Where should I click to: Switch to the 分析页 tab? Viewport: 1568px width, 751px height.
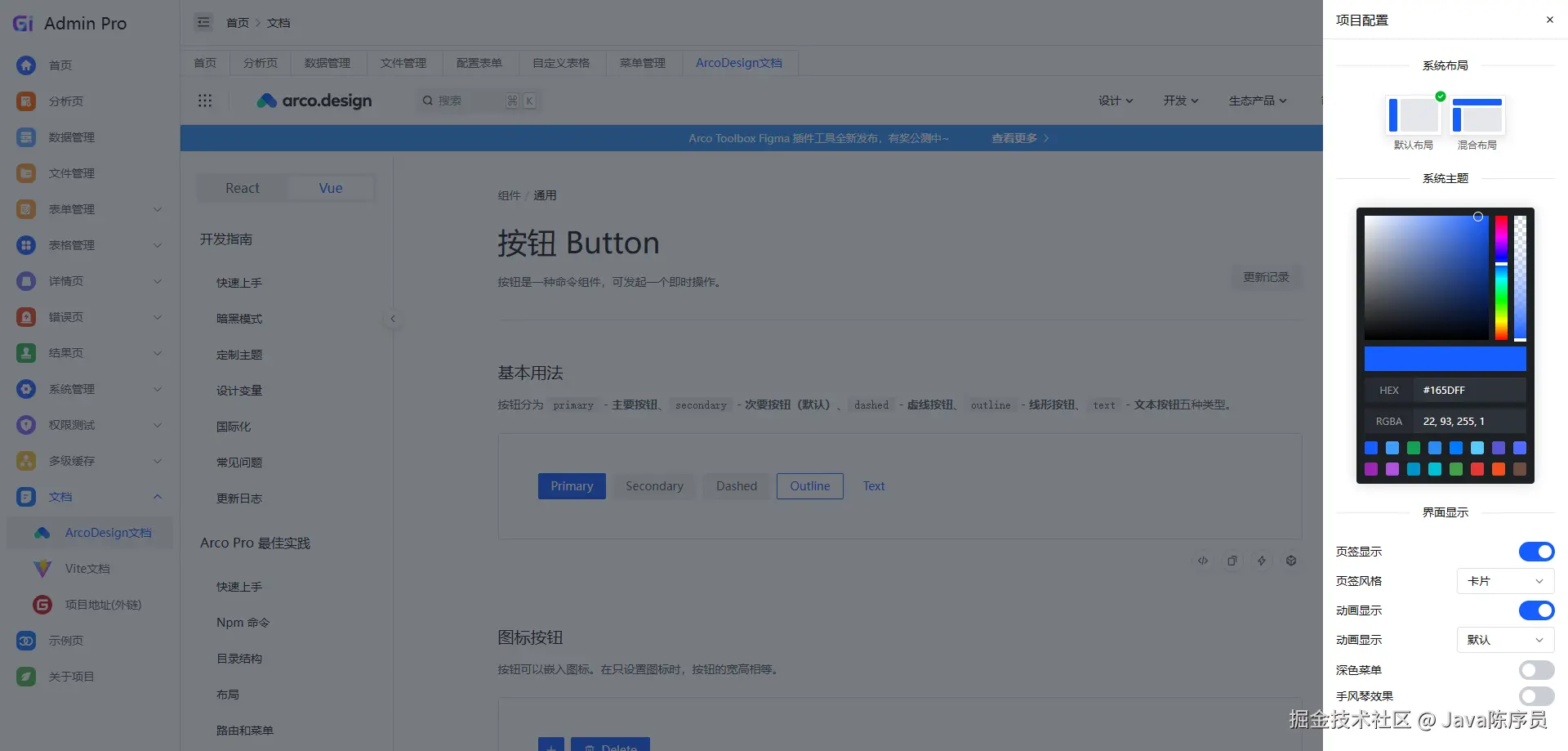261,63
